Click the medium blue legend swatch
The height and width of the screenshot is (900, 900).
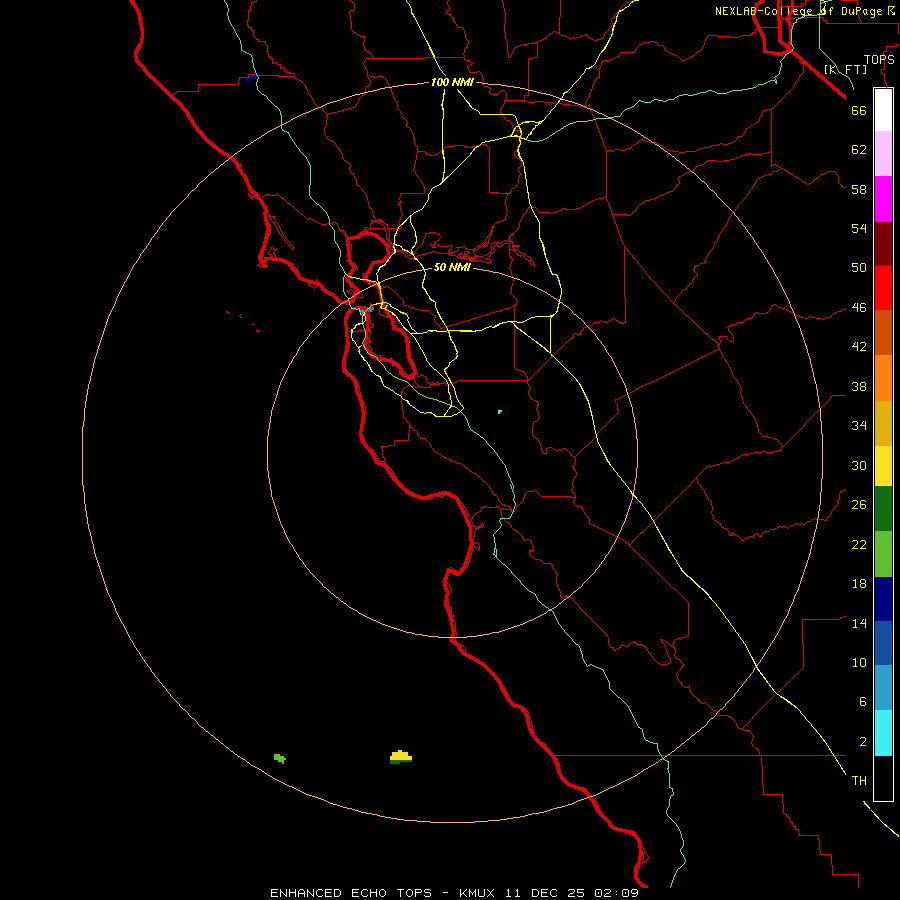pyautogui.click(x=883, y=643)
